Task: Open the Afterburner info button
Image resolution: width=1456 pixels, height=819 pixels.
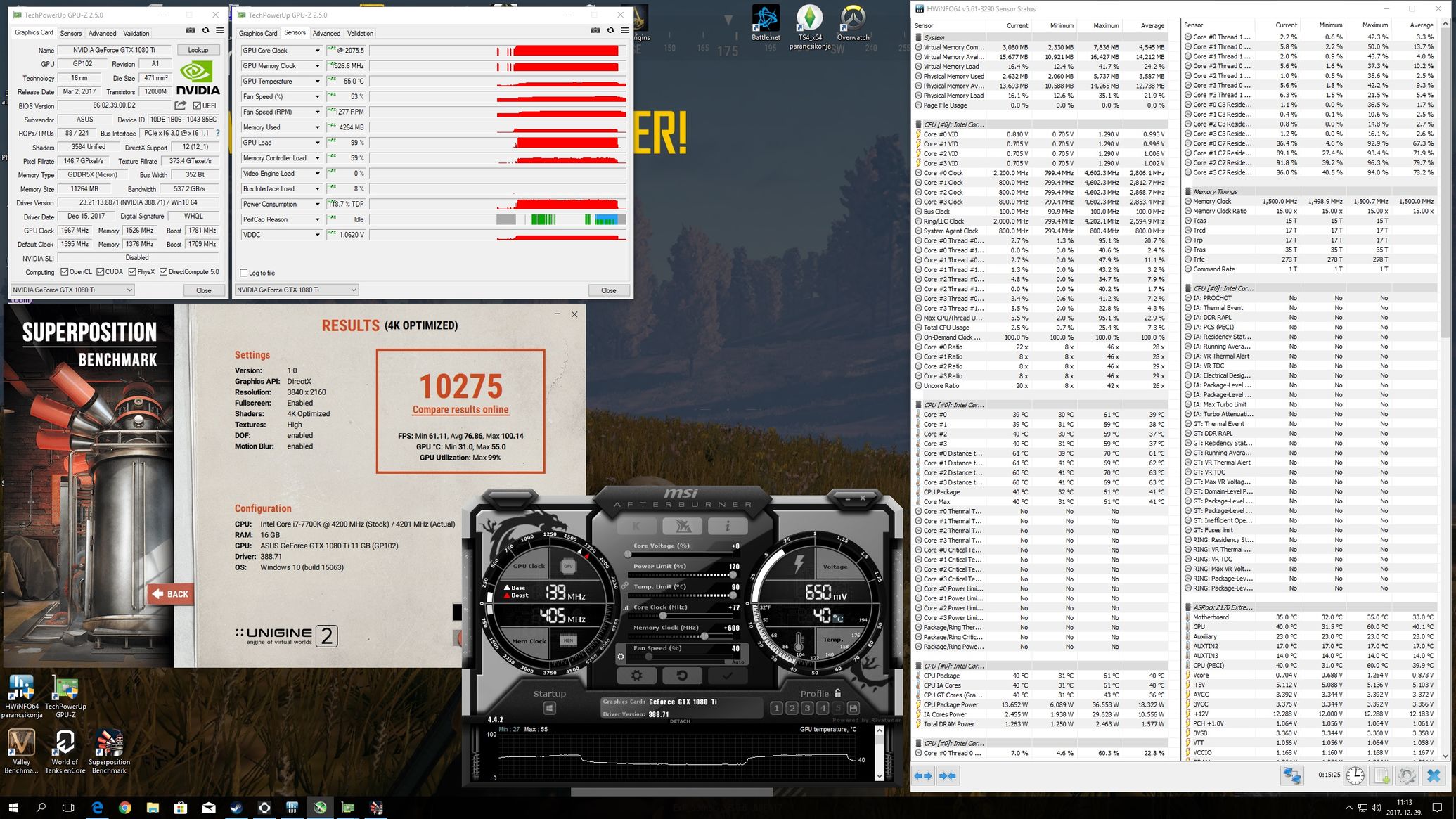Action: [728, 525]
